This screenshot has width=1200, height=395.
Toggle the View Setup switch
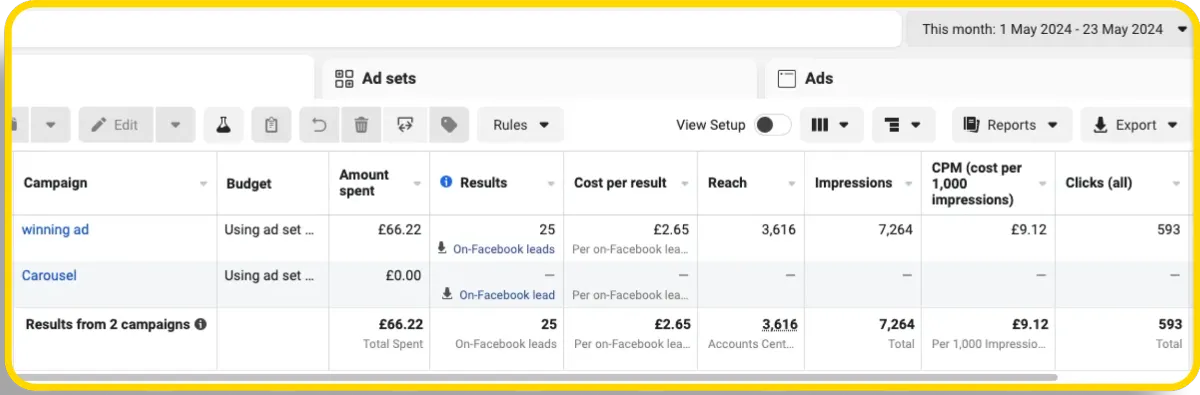tap(772, 125)
